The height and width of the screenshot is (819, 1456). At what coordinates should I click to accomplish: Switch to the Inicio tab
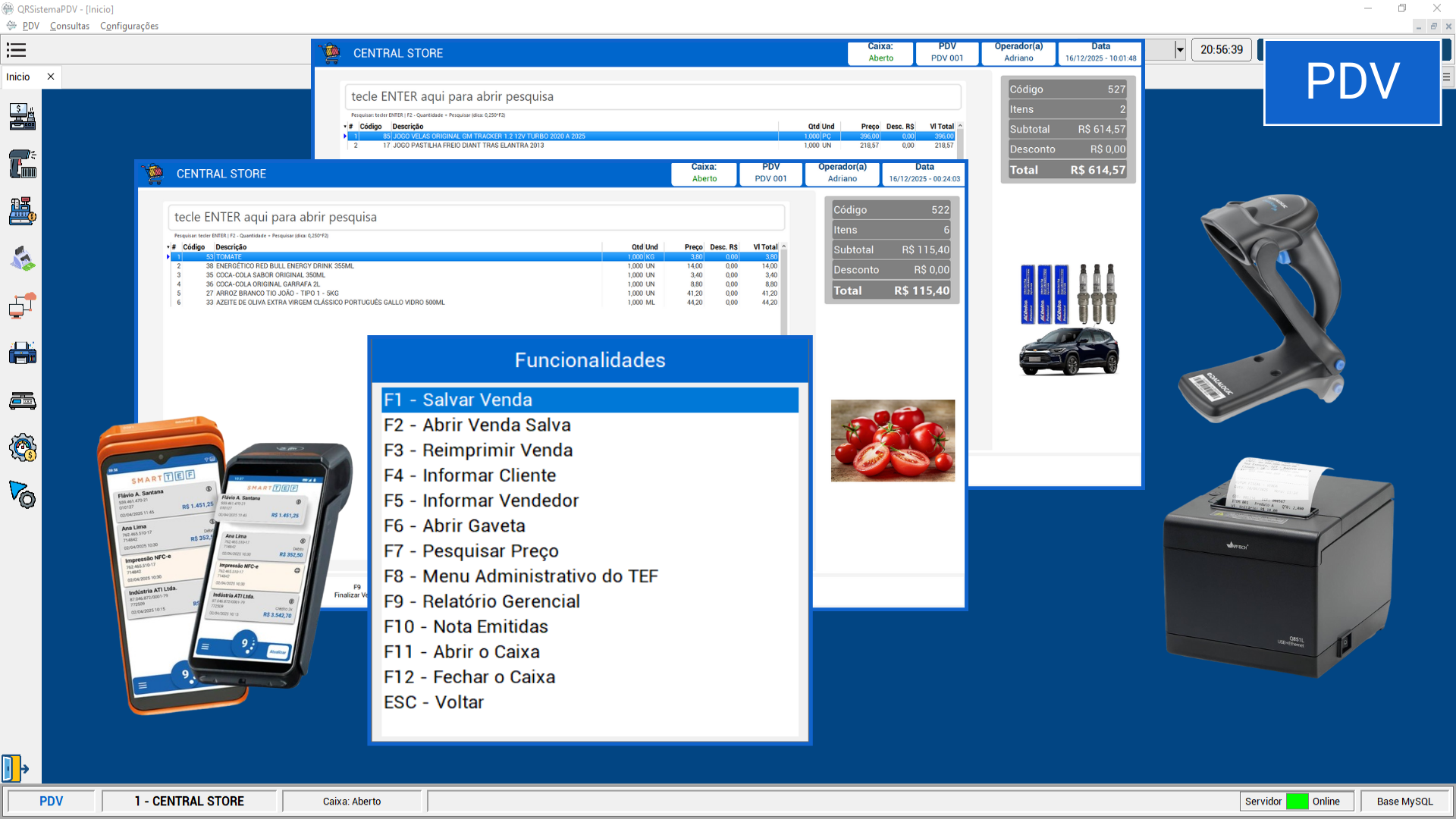point(17,77)
